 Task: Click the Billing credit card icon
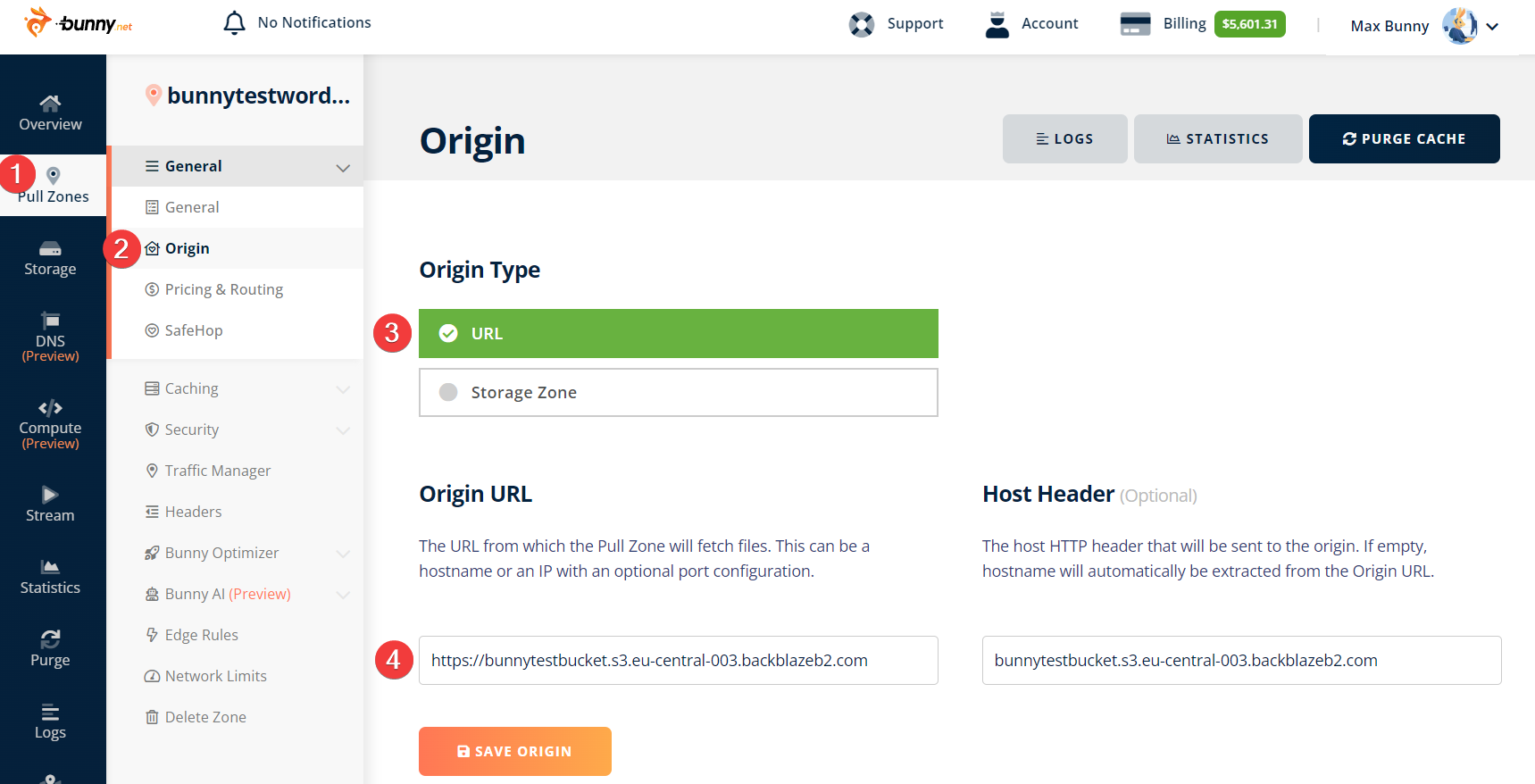tap(1135, 24)
